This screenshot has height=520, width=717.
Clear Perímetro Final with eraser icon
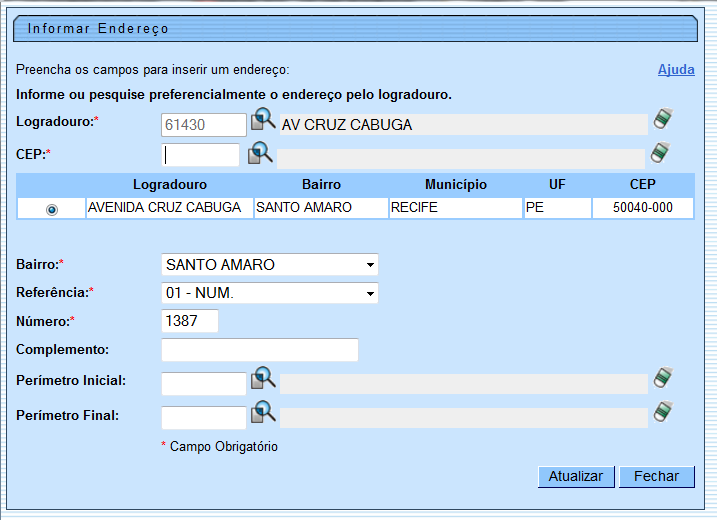(662, 411)
